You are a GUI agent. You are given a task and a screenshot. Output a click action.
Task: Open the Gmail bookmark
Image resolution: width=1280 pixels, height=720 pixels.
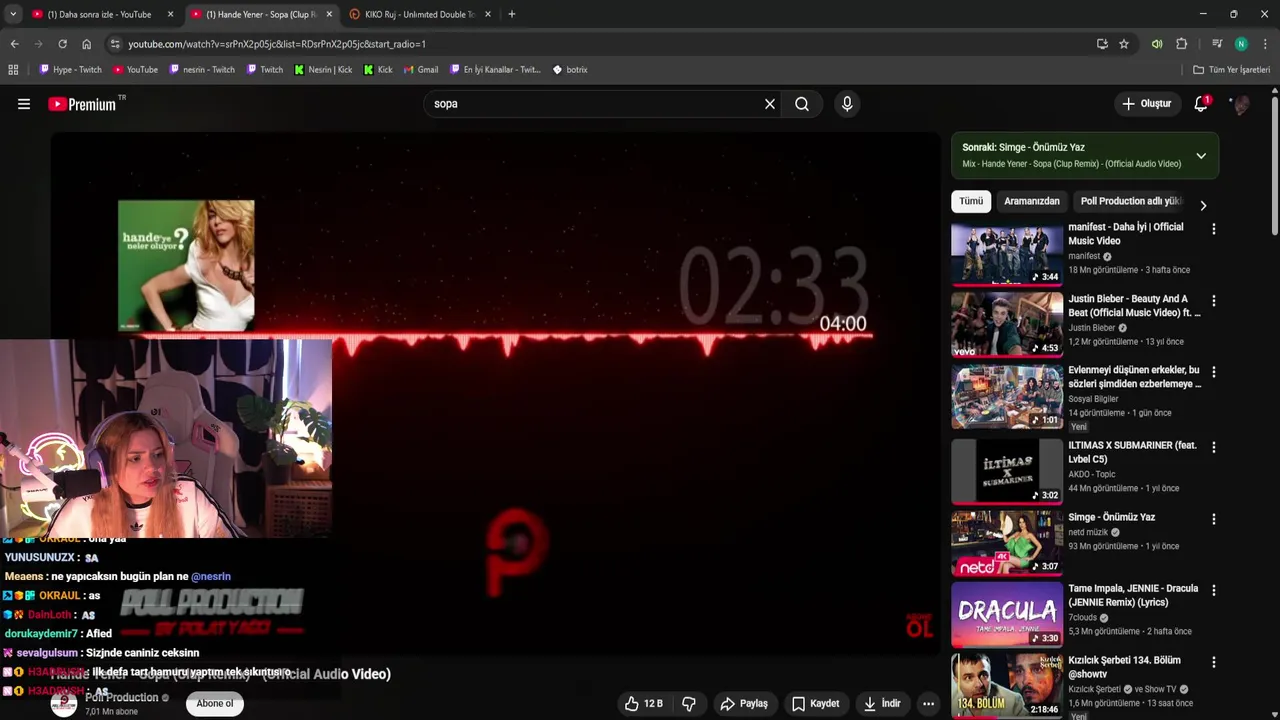[x=421, y=70]
